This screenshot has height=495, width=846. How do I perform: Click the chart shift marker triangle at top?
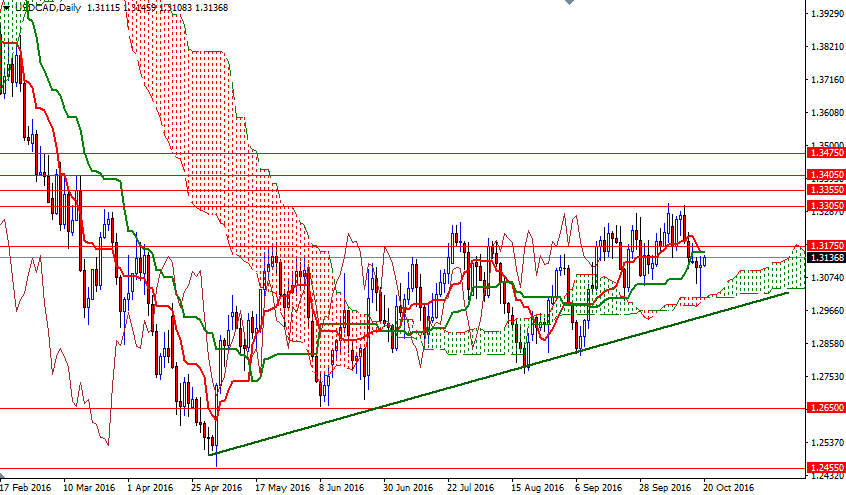(x=569, y=2)
